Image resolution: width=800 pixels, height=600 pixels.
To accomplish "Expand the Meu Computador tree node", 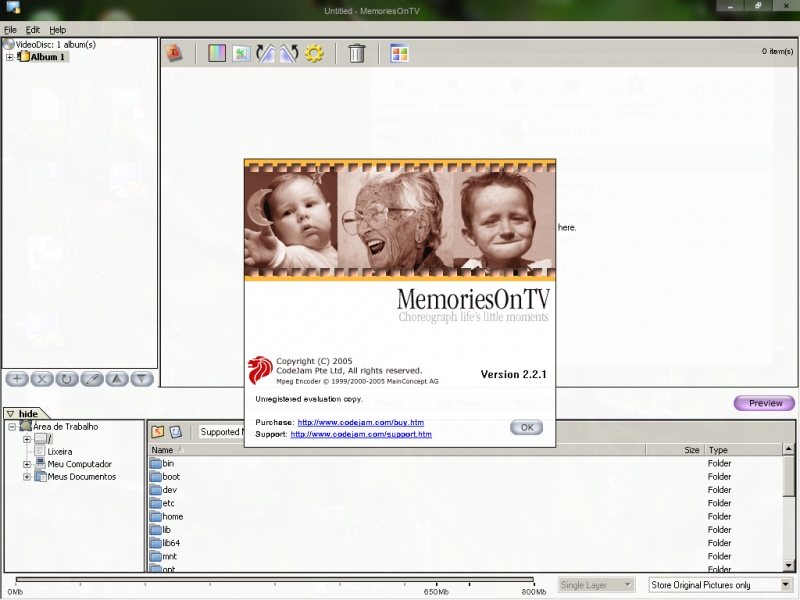I will [27, 464].
